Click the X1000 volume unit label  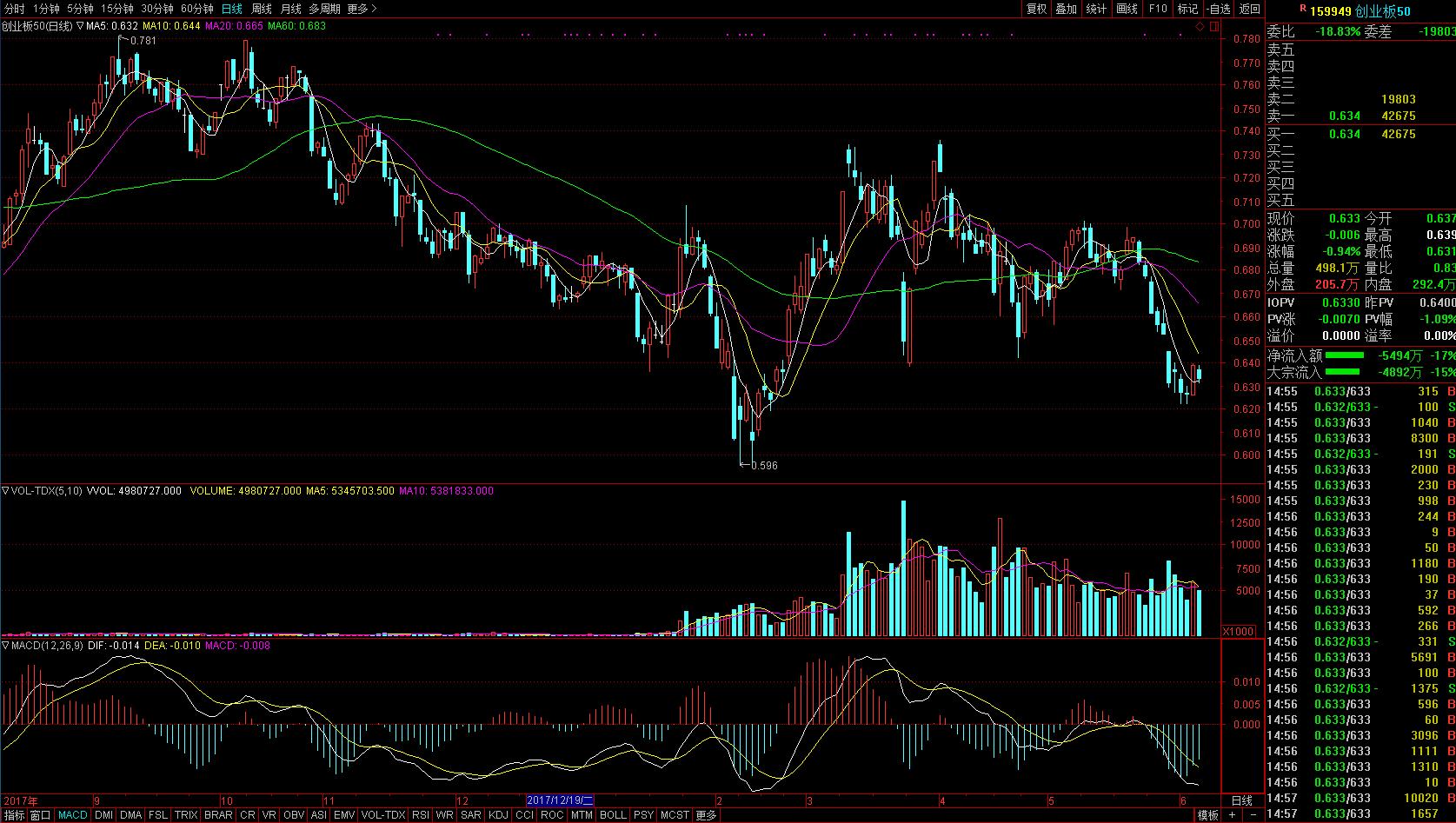click(1238, 632)
